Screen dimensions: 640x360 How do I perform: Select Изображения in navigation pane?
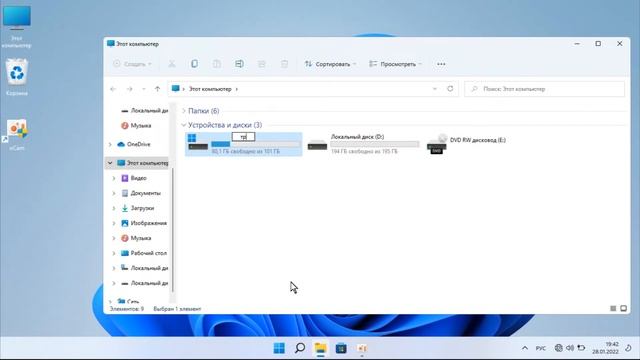tap(144, 223)
